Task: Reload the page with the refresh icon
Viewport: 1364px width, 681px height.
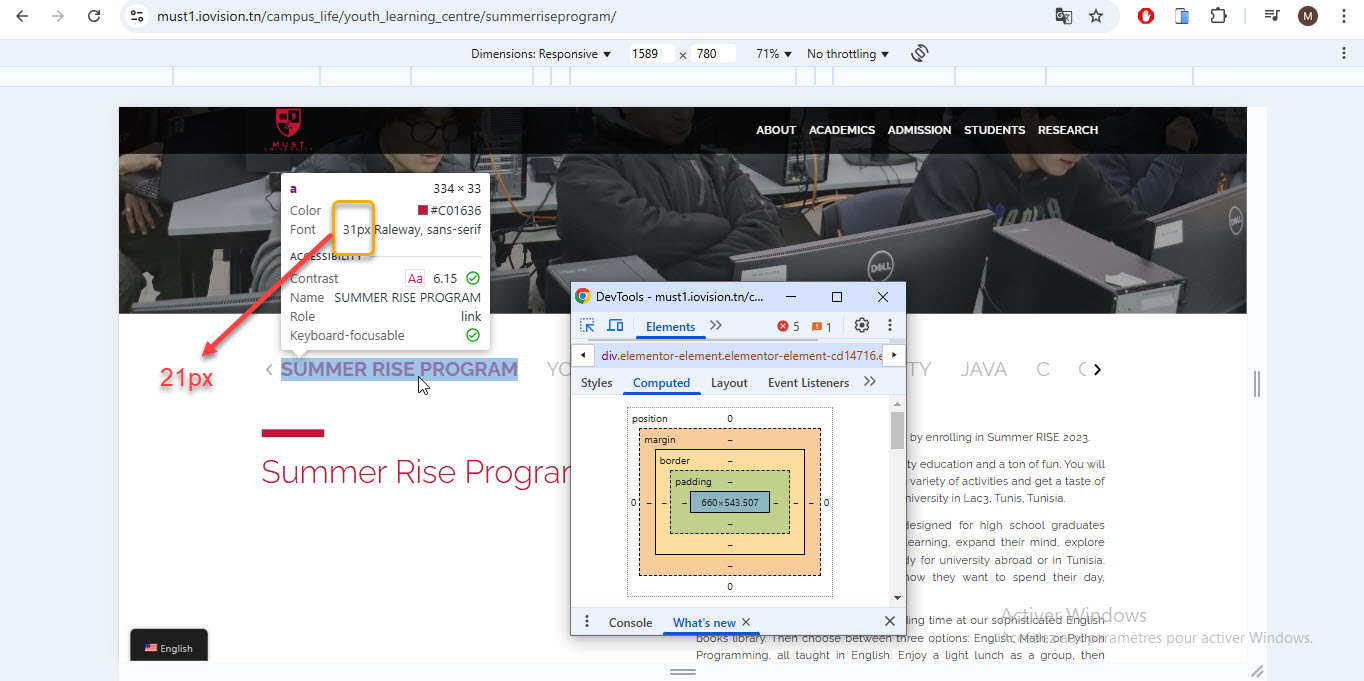Action: tap(94, 16)
